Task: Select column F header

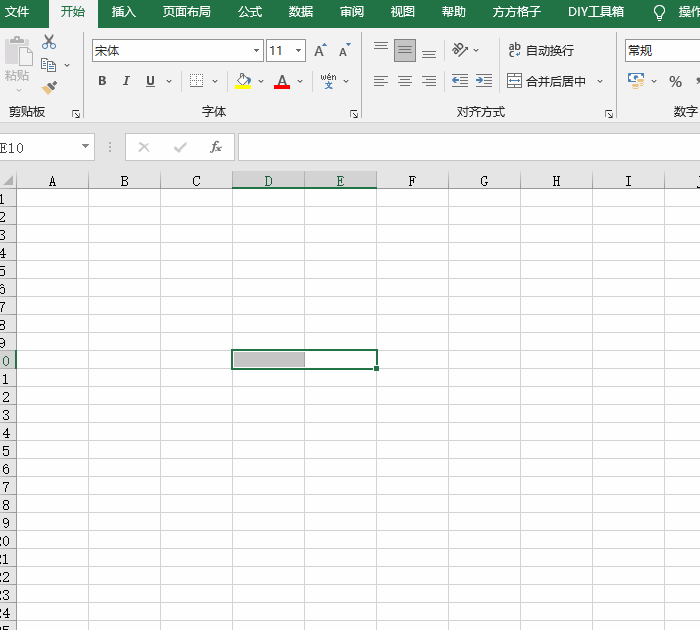Action: pyautogui.click(x=412, y=180)
